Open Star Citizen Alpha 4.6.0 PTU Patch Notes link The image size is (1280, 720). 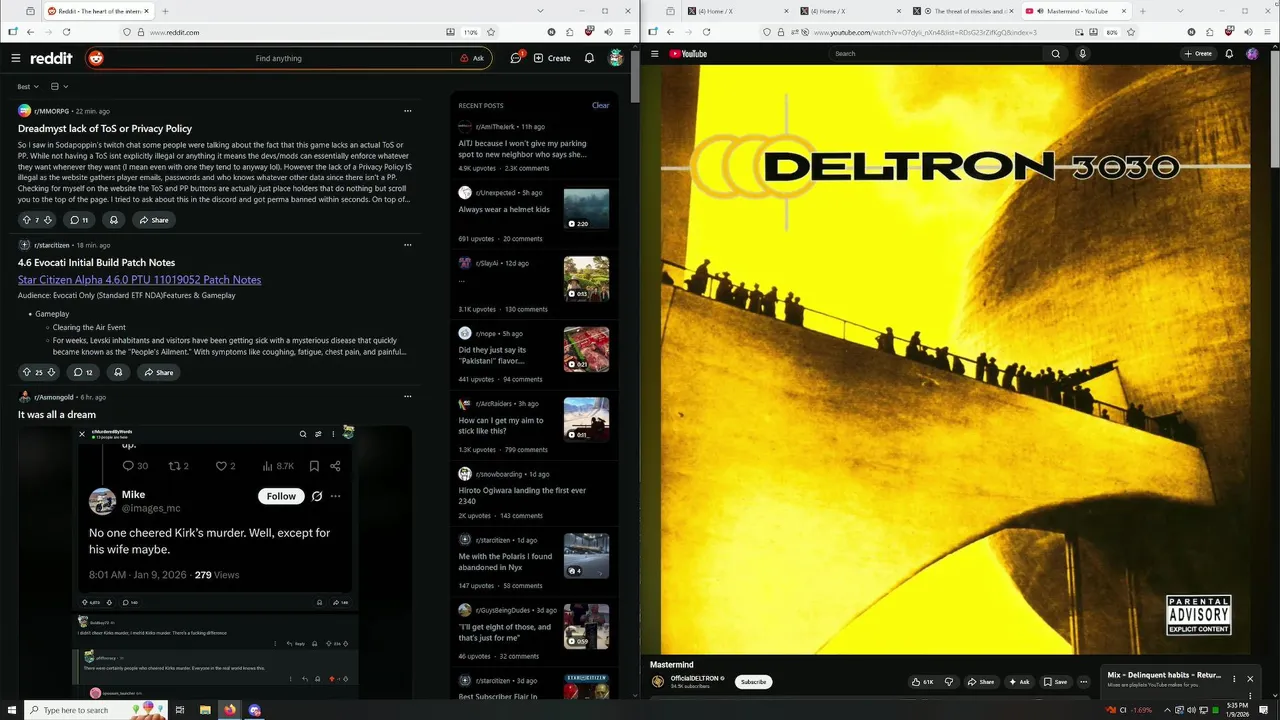click(x=139, y=280)
